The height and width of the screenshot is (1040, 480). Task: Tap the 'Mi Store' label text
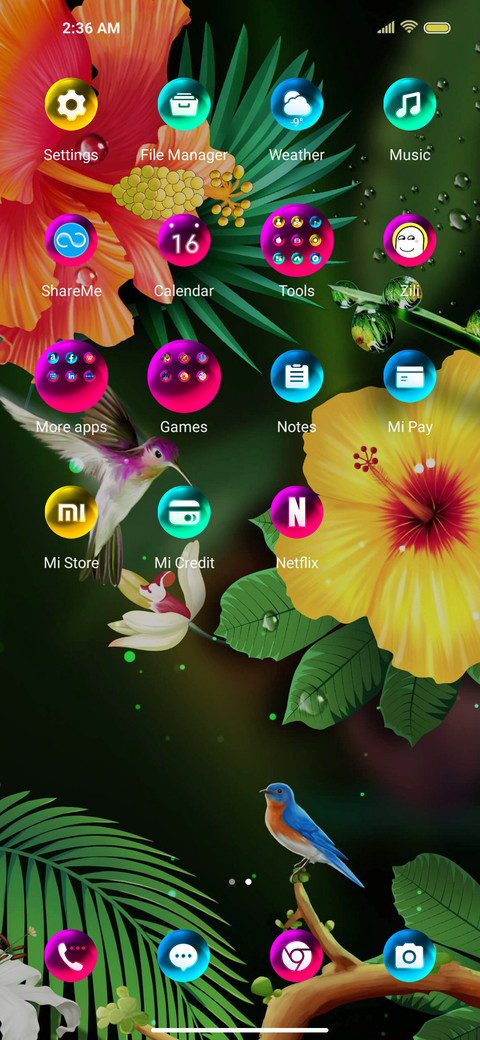pyautogui.click(x=71, y=563)
